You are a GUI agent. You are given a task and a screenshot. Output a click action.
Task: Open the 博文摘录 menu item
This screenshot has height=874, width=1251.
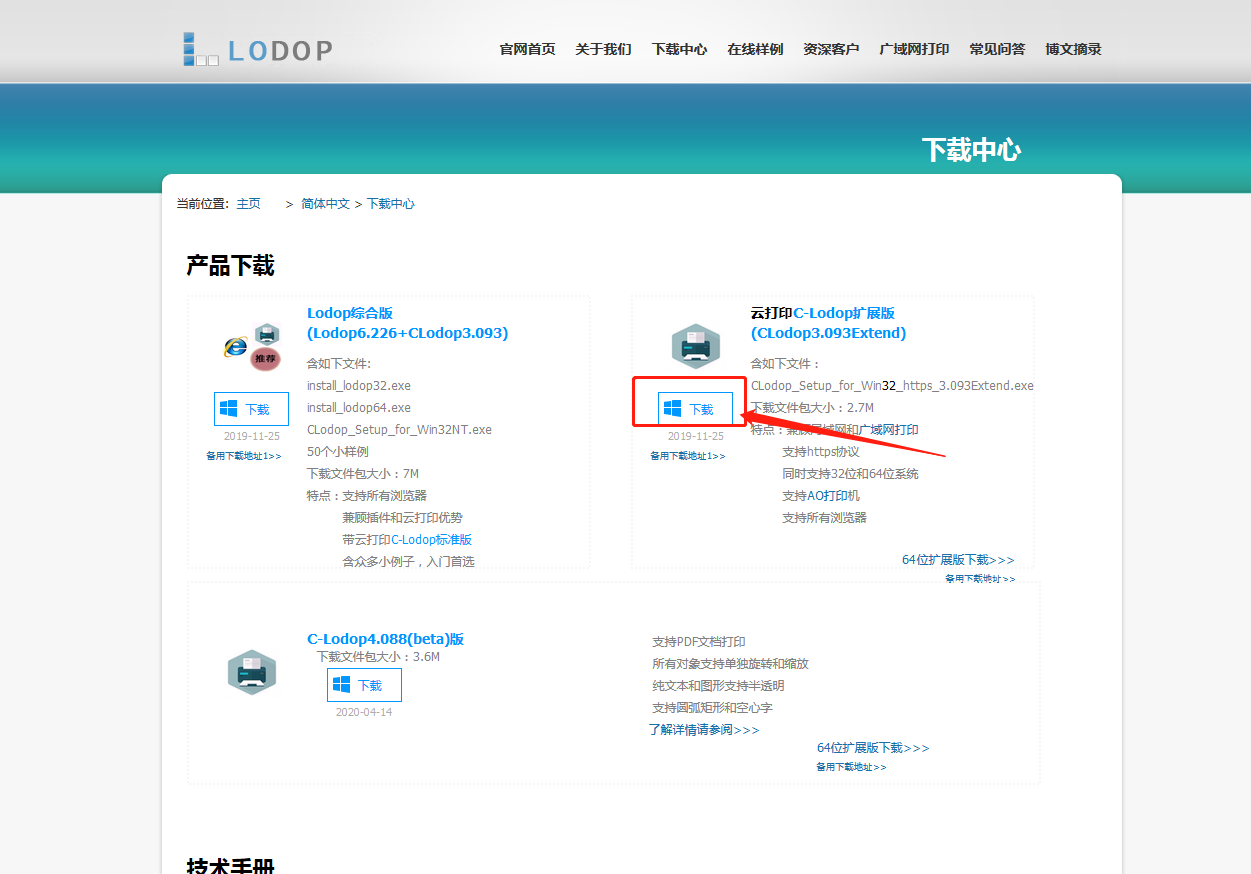[1072, 48]
